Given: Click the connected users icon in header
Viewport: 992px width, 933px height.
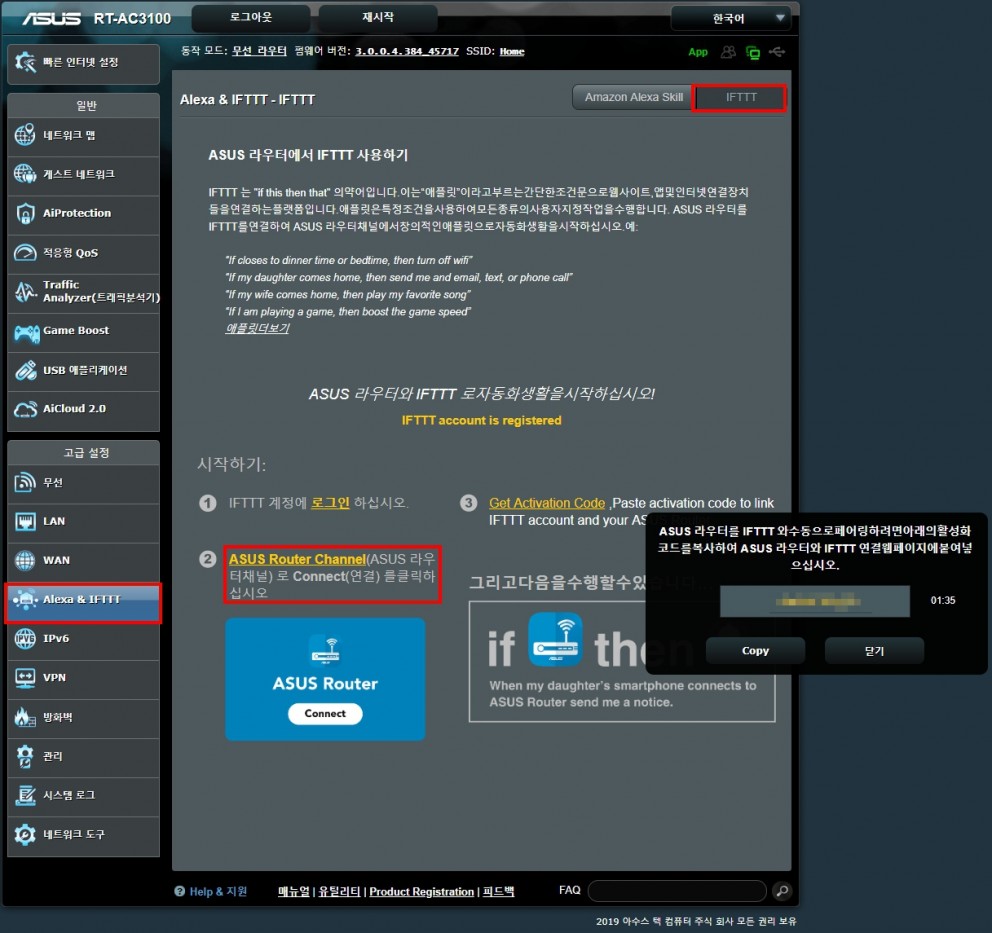Looking at the screenshot, I should 728,52.
